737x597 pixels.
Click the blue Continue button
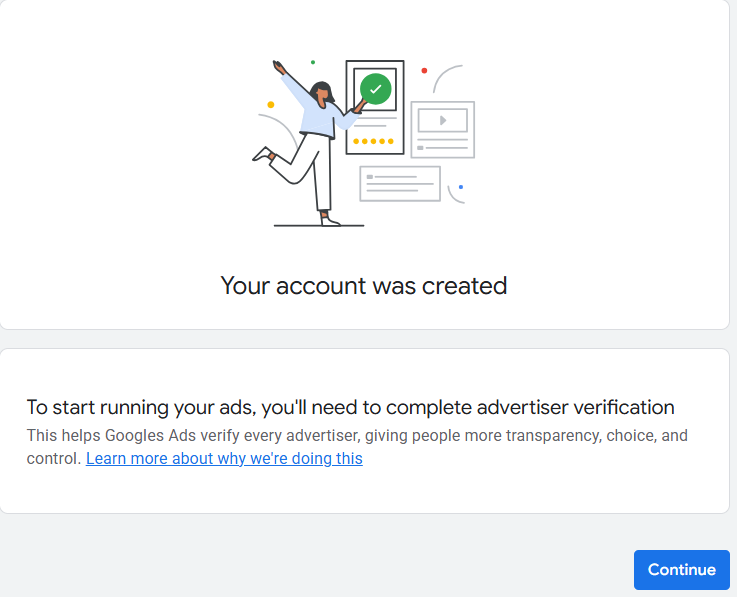pos(681,570)
